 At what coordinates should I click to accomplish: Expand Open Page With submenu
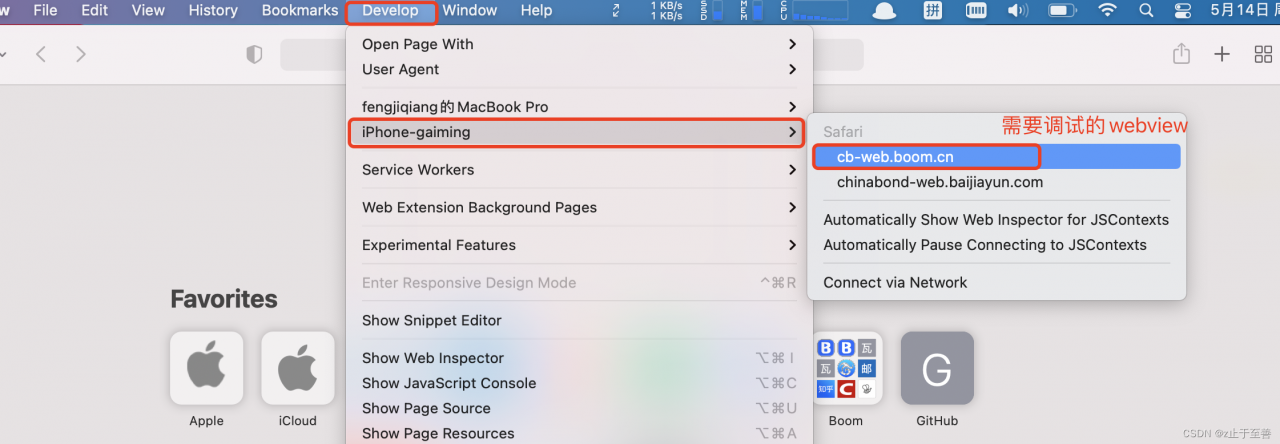(x=580, y=44)
